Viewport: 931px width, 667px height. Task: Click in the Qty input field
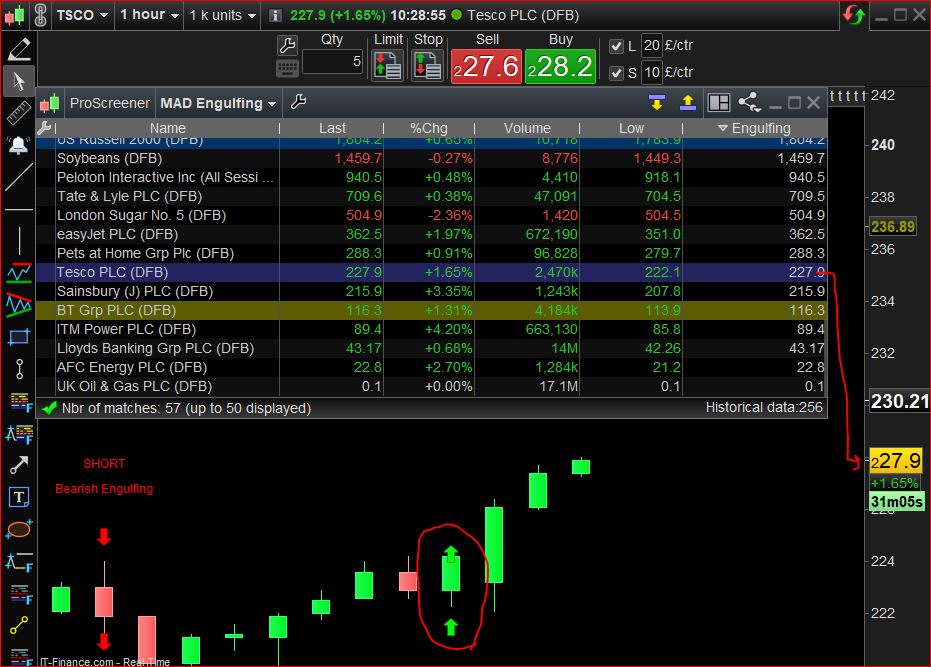pos(332,62)
